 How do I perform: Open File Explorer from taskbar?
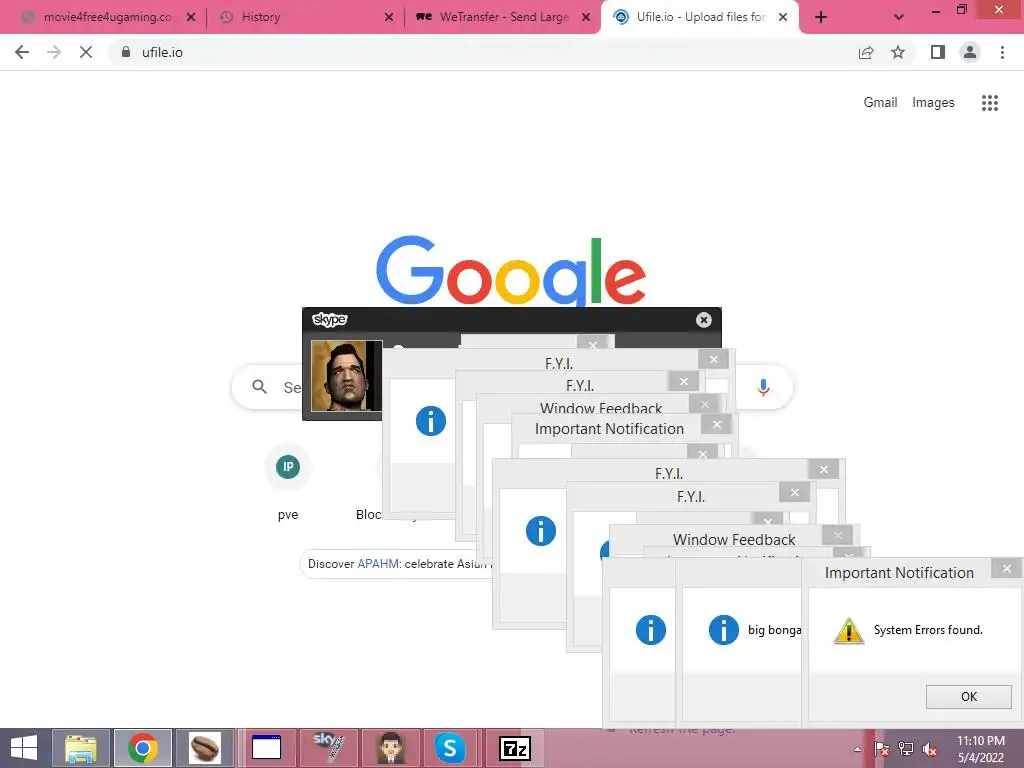pyautogui.click(x=81, y=748)
